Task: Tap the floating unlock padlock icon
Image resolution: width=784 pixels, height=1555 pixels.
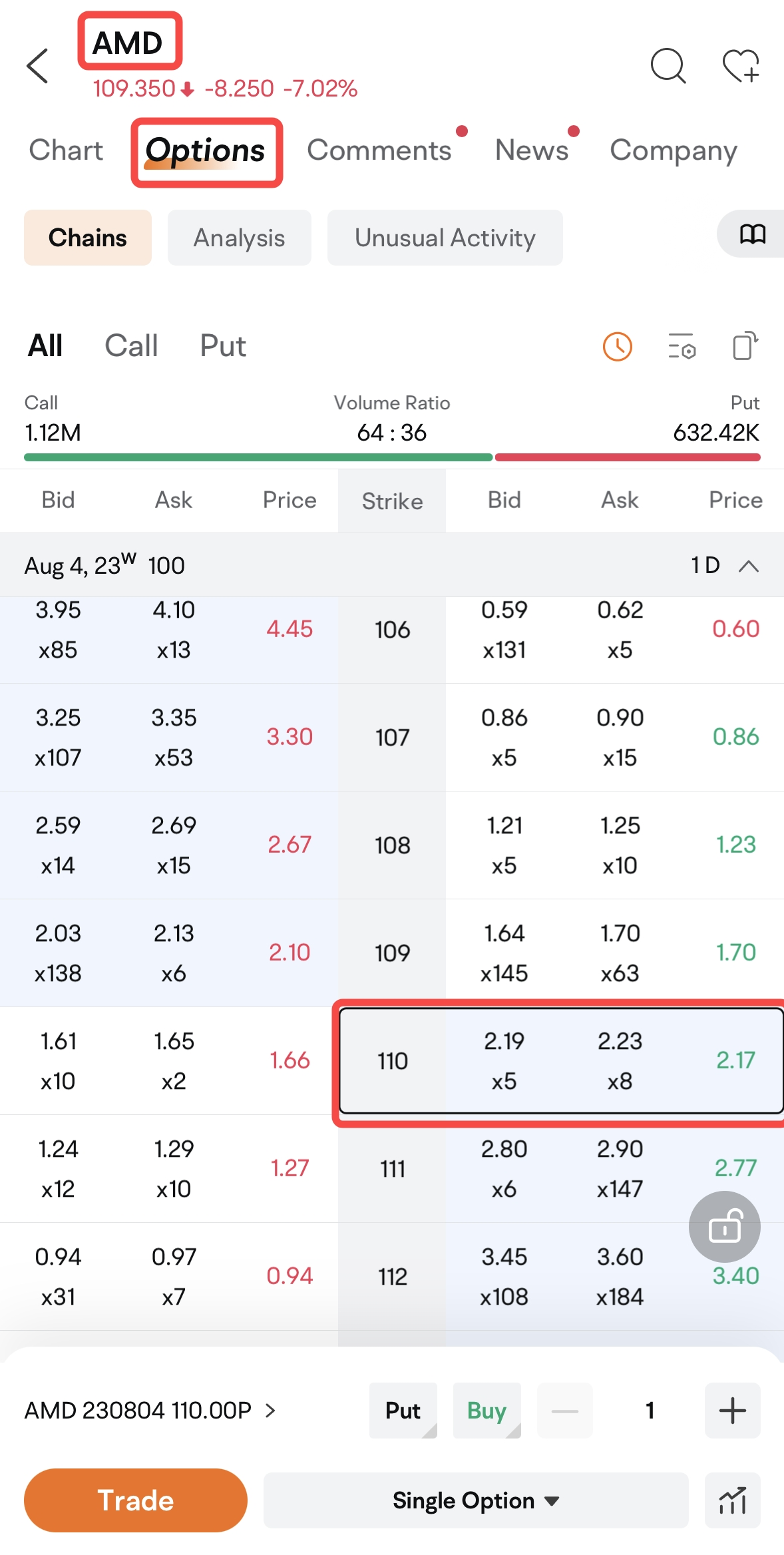Action: tap(725, 1227)
